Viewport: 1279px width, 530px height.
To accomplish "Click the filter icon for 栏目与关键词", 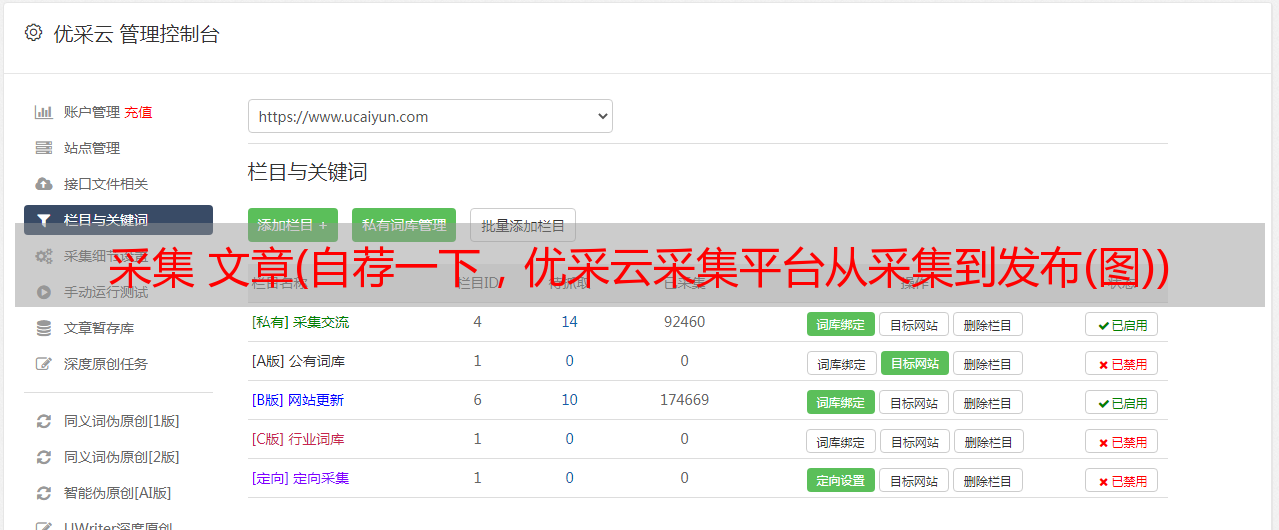I will [43, 220].
